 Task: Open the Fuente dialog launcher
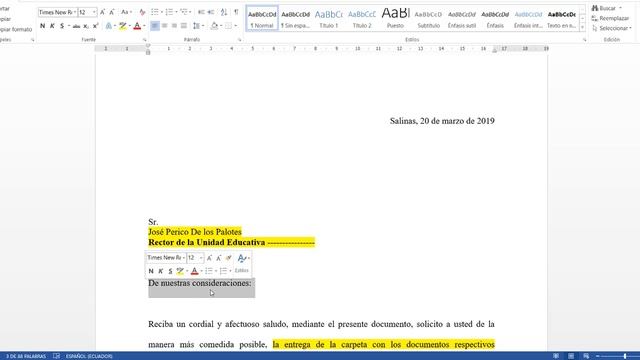pyautogui.click(x=144, y=40)
